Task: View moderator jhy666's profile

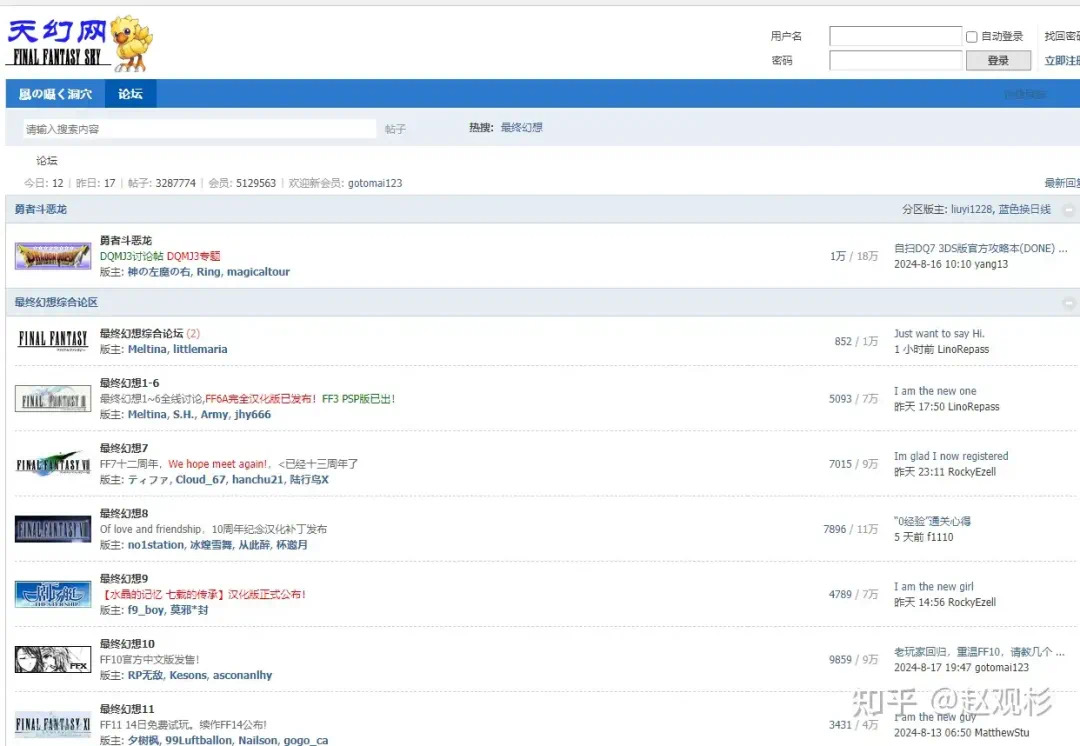Action: coord(253,415)
